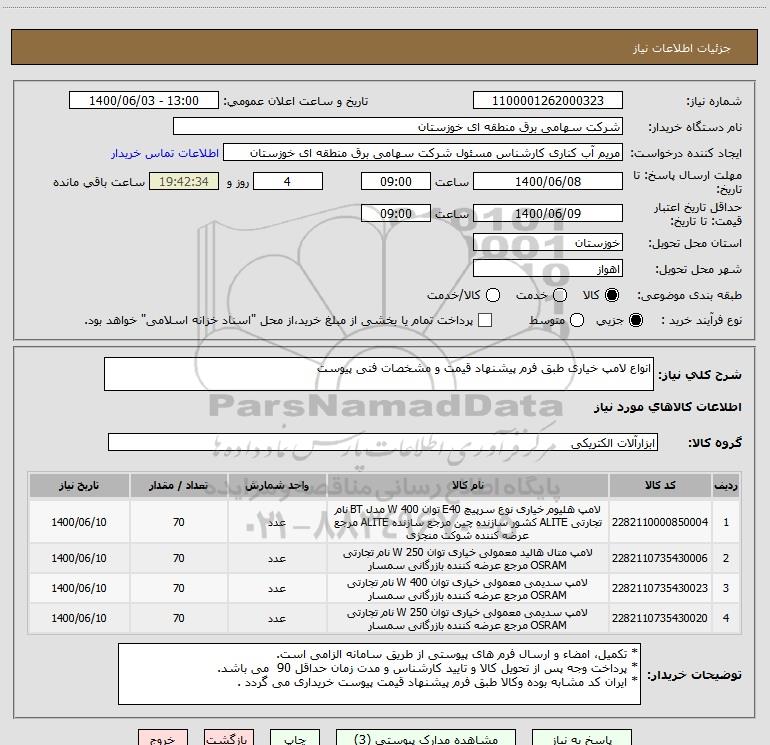The width and height of the screenshot is (770, 745).
Task: Select the خدمت radio option
Action: [559, 296]
